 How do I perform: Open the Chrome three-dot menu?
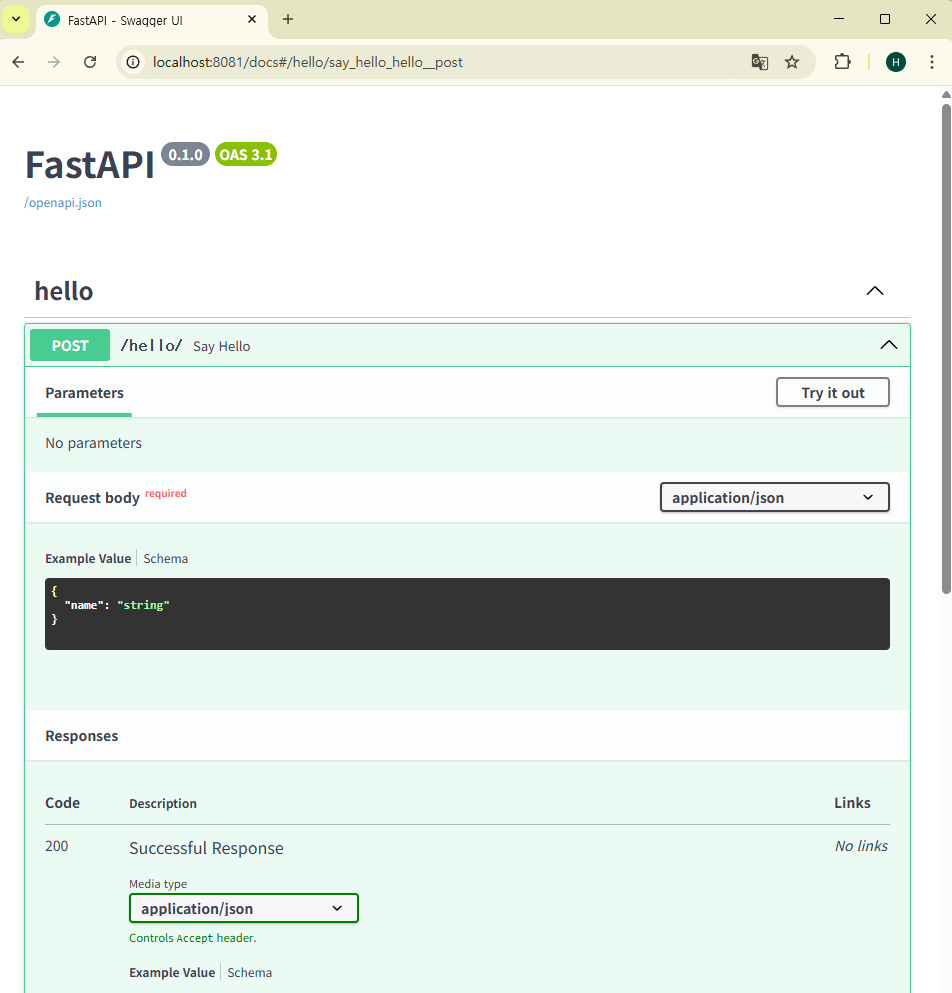(x=932, y=62)
